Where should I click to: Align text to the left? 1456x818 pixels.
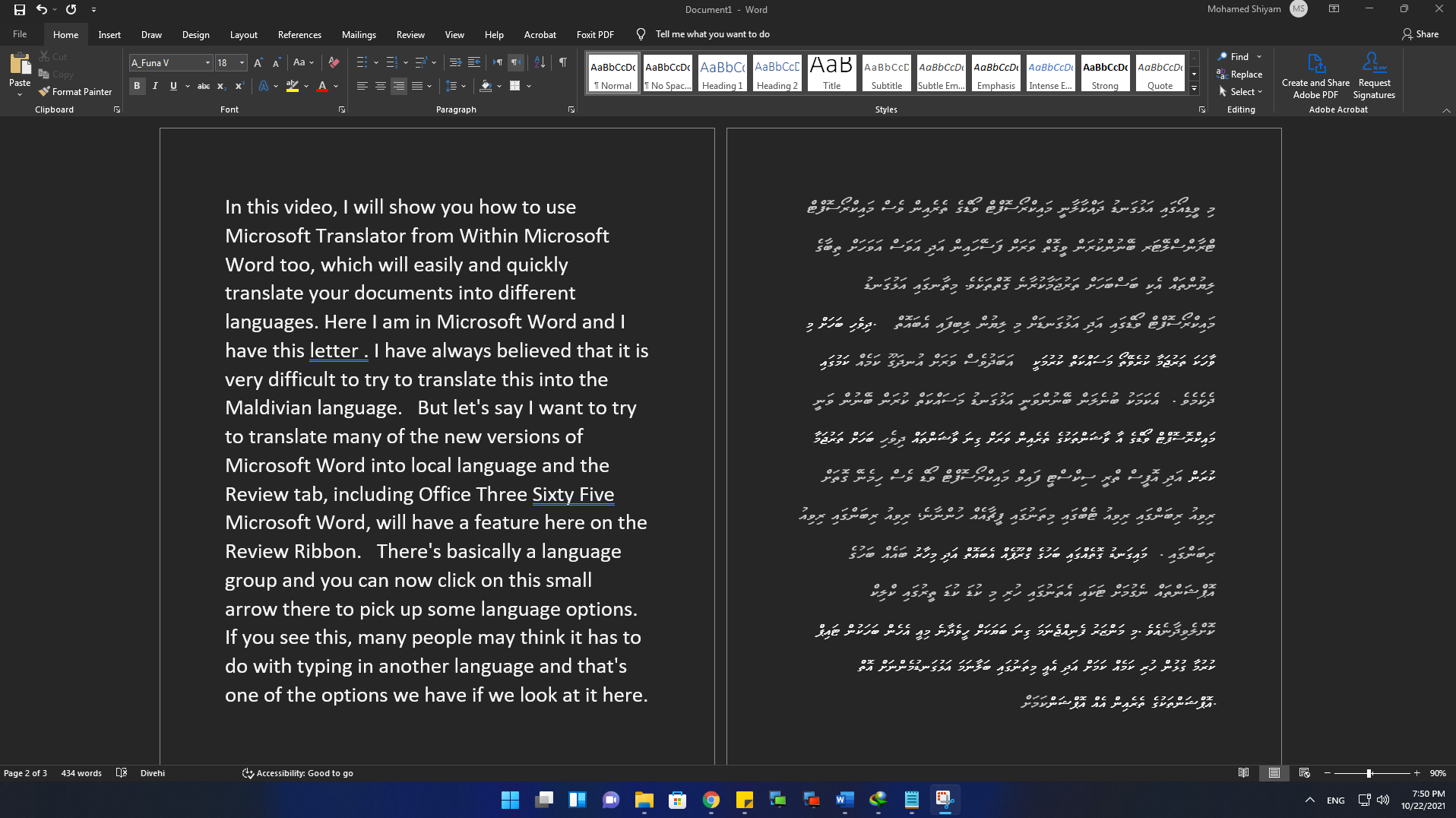tap(362, 87)
